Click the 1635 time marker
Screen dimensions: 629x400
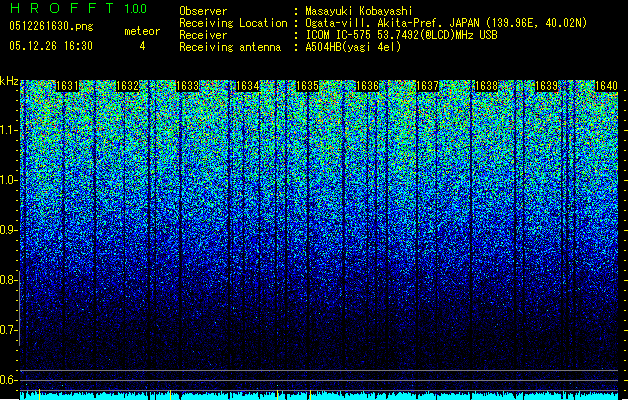click(307, 86)
